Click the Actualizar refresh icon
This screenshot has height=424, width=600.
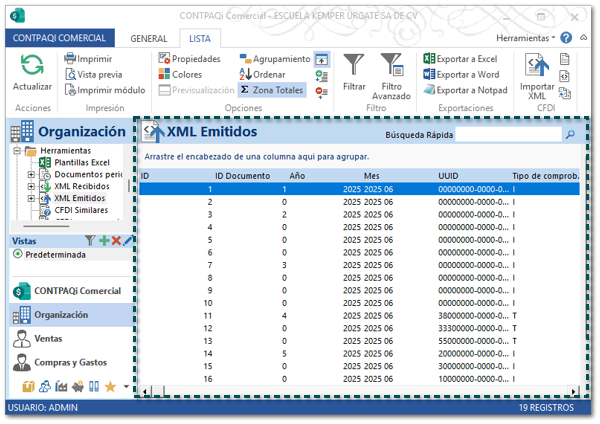[32, 67]
